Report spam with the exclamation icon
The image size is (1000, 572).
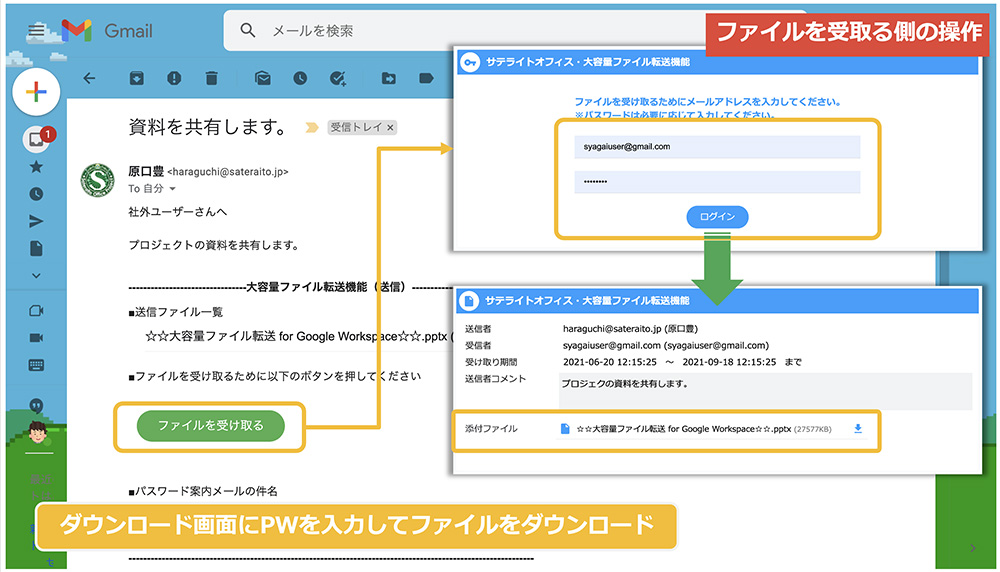(x=173, y=78)
